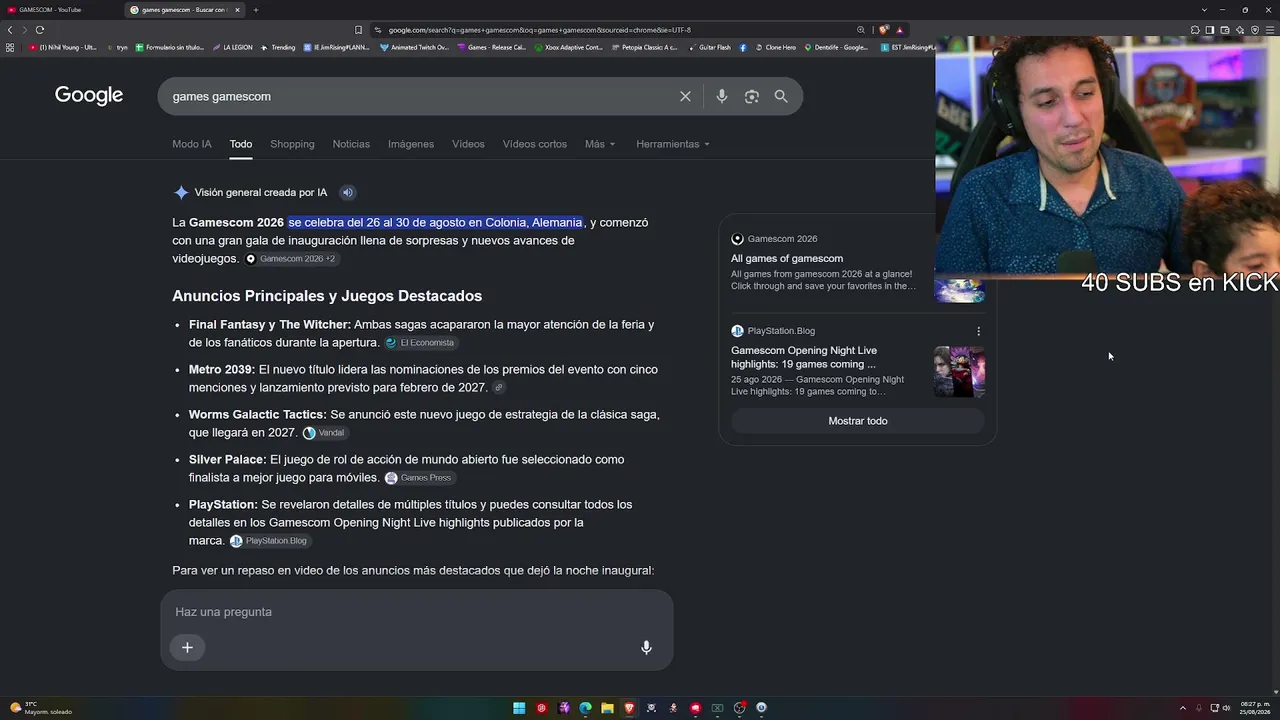Open the Trending bookmark
The image size is (1280, 720).
point(278,47)
